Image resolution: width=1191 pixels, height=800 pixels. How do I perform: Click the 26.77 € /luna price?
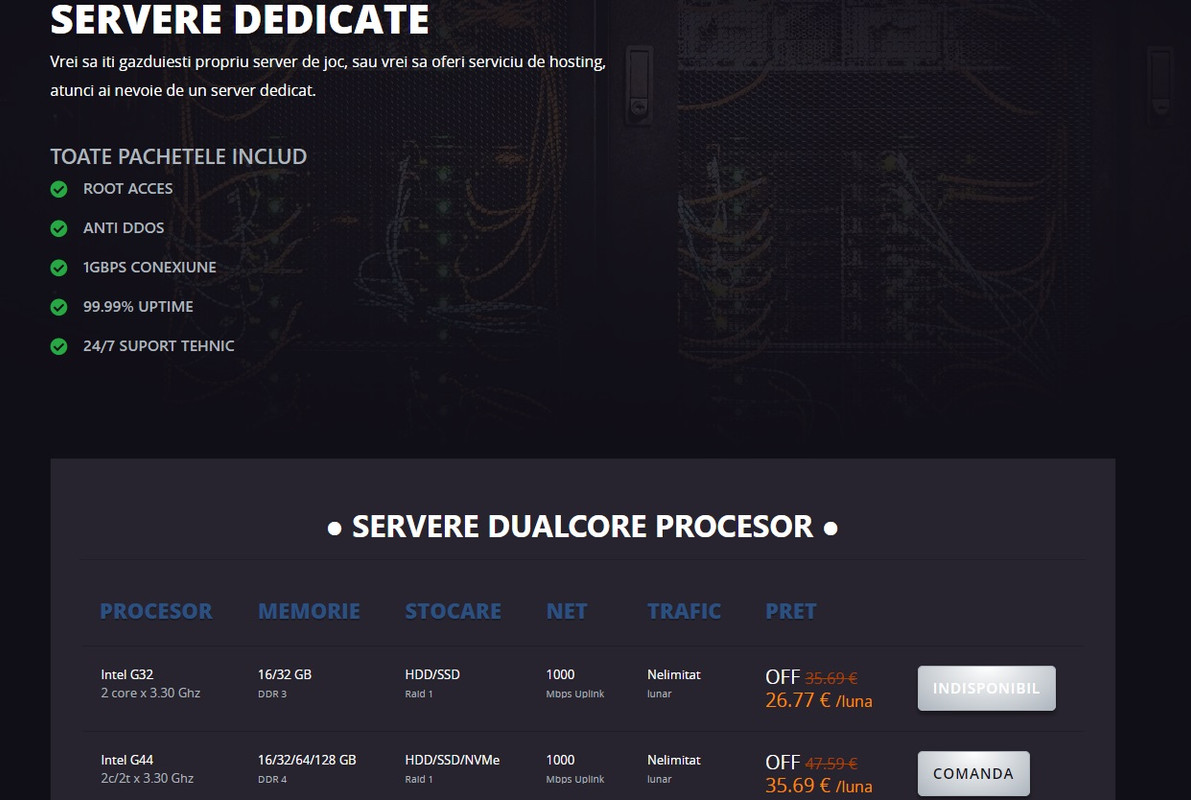click(819, 700)
